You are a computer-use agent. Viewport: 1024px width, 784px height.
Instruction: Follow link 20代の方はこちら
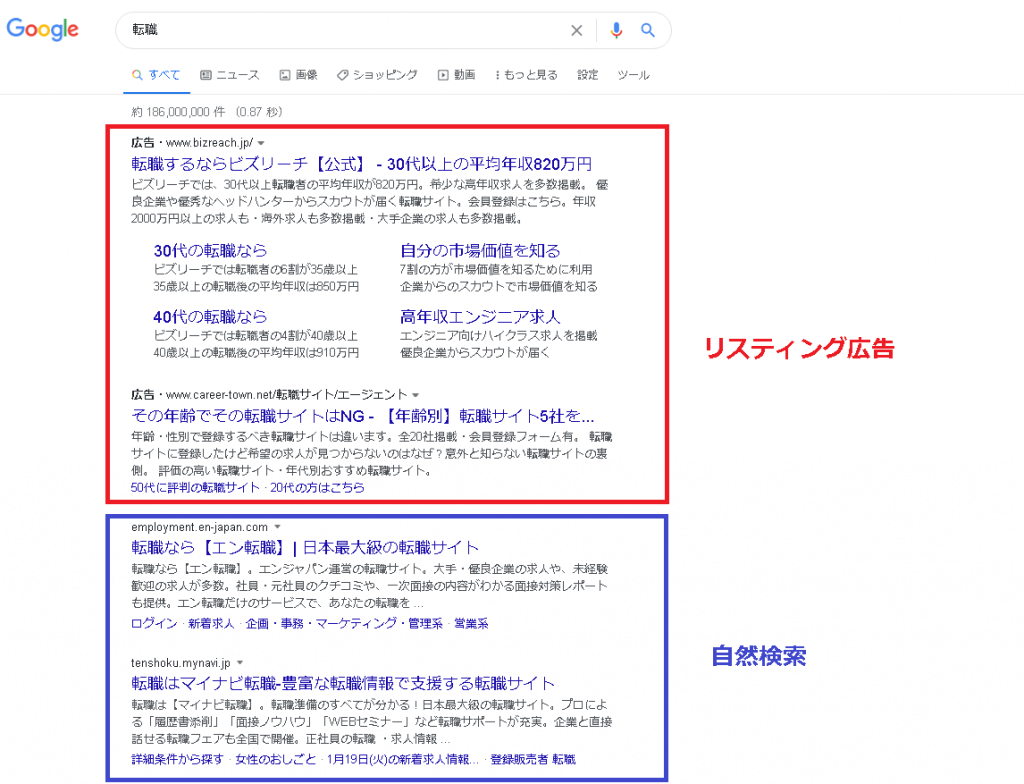point(317,487)
